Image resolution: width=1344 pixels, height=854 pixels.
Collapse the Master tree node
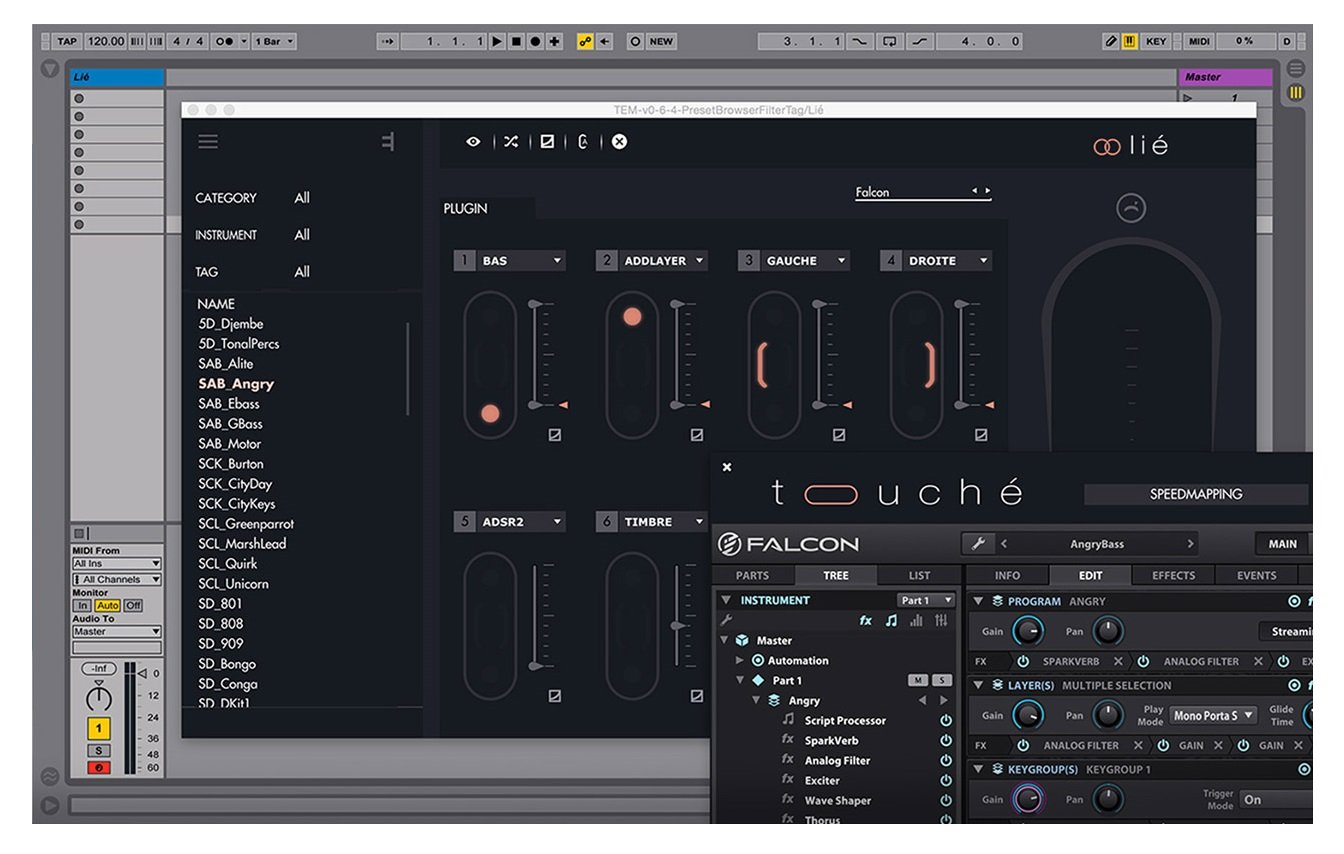click(x=724, y=641)
